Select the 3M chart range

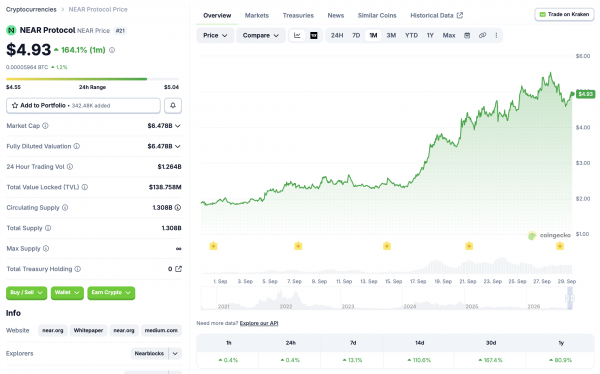pos(391,35)
